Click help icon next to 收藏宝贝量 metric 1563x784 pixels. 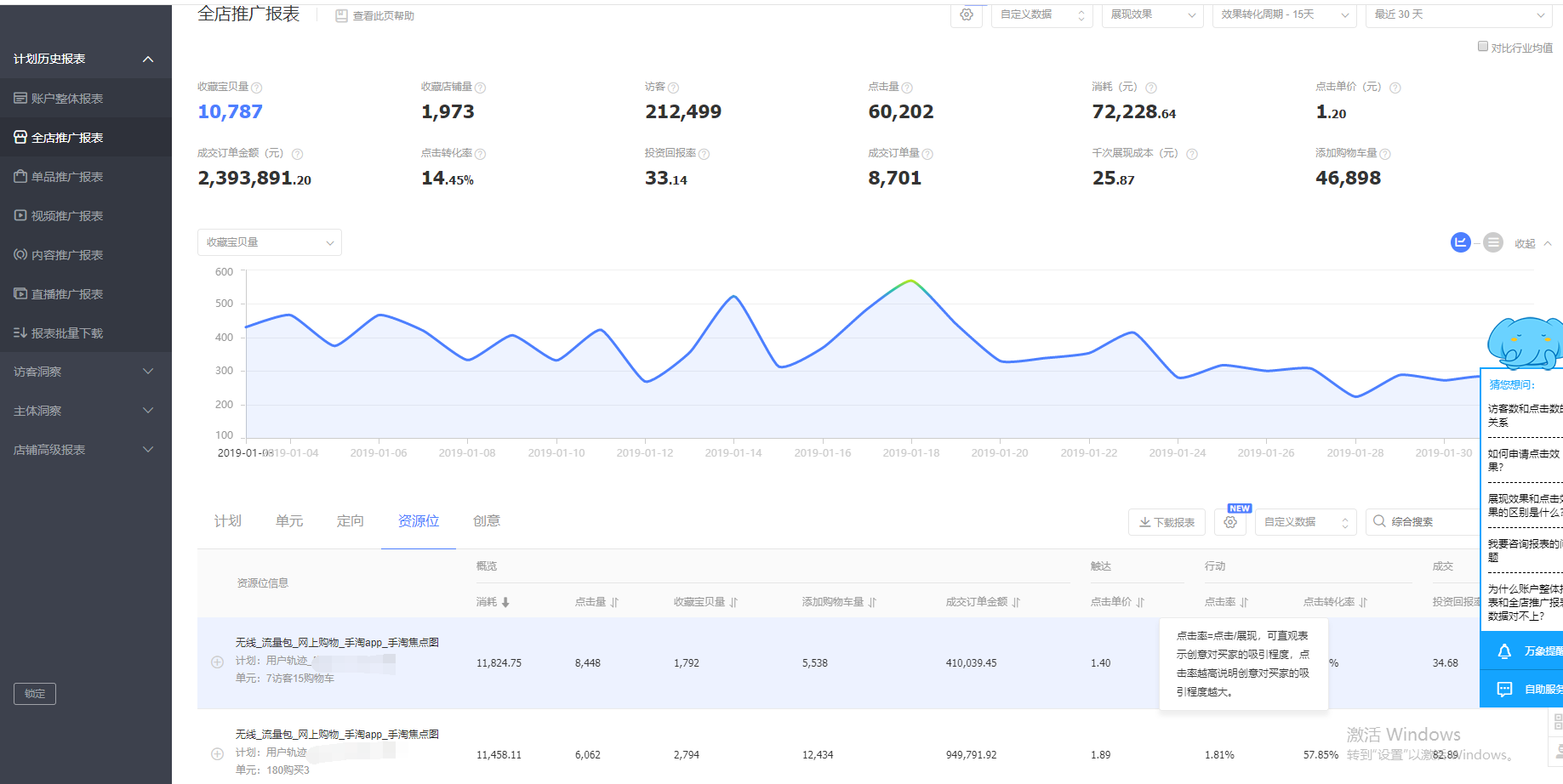tap(257, 88)
